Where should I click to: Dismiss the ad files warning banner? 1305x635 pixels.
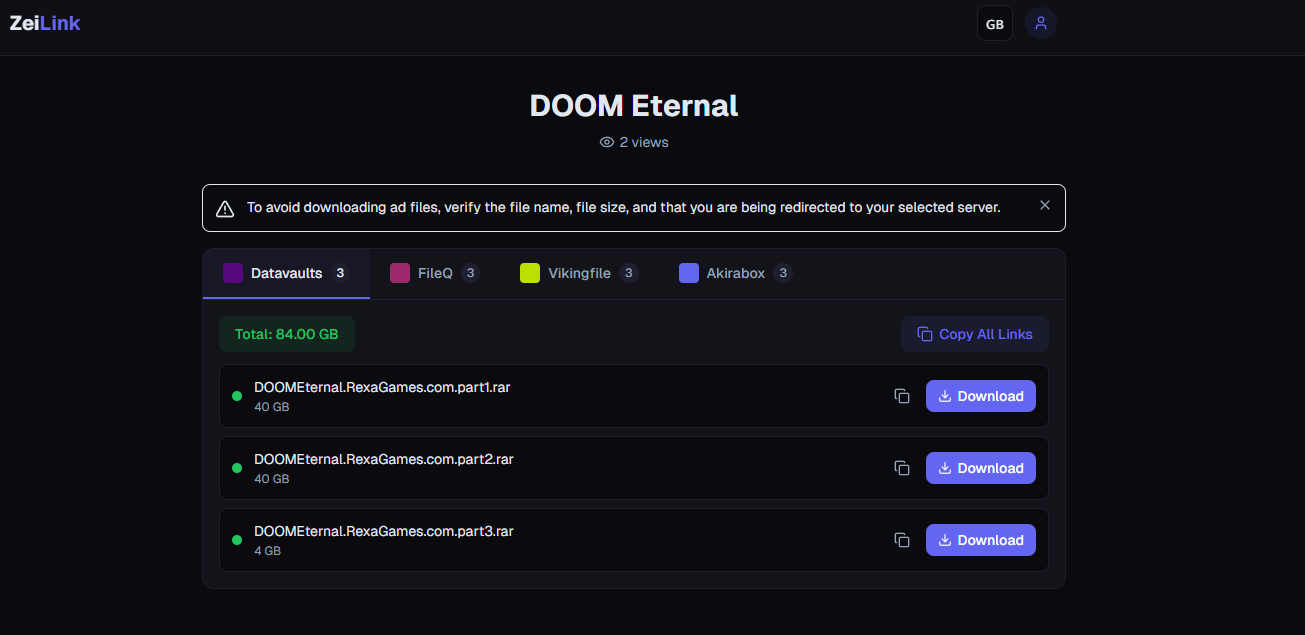1045,205
